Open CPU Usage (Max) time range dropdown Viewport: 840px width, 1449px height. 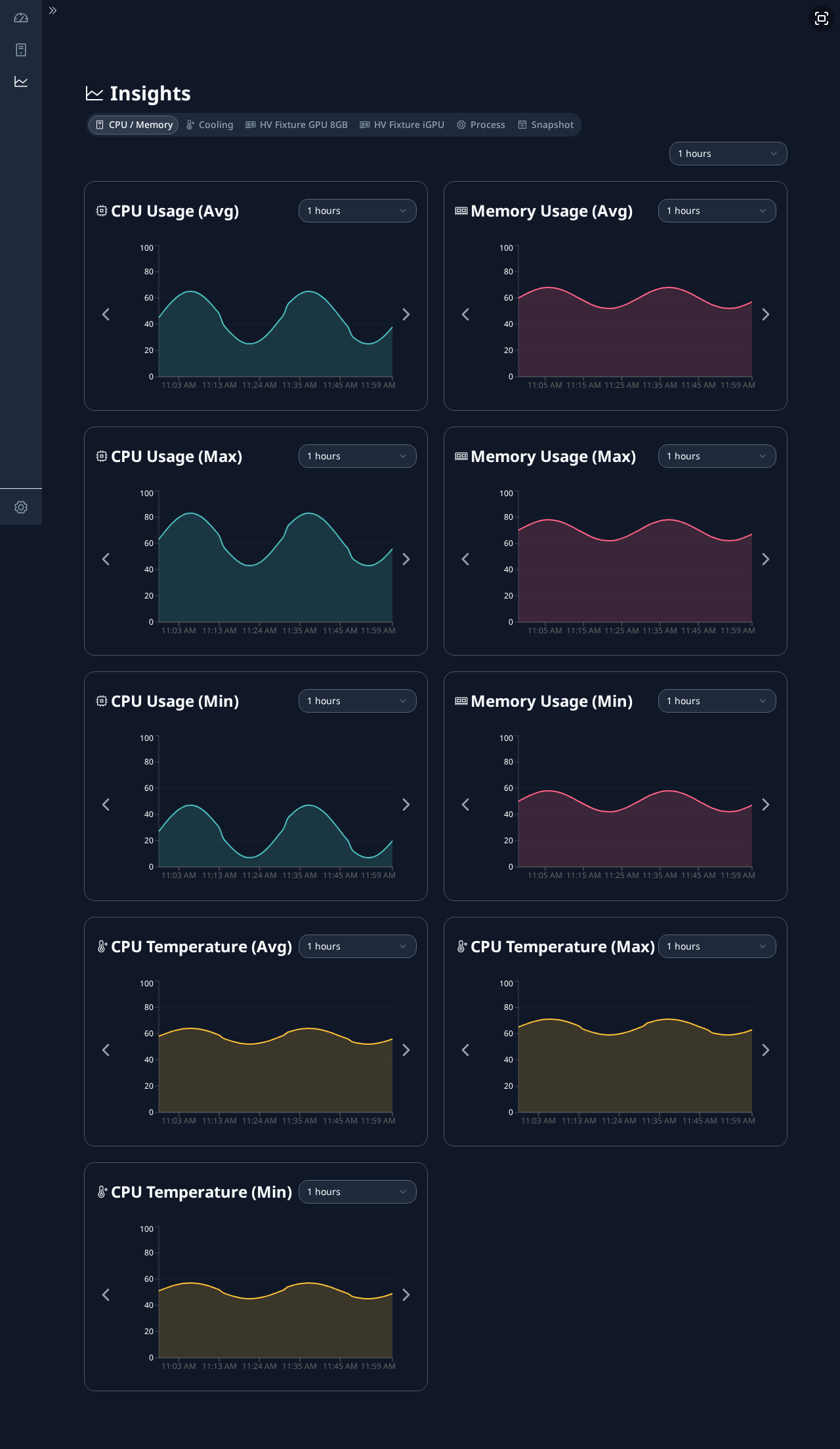[358, 456]
